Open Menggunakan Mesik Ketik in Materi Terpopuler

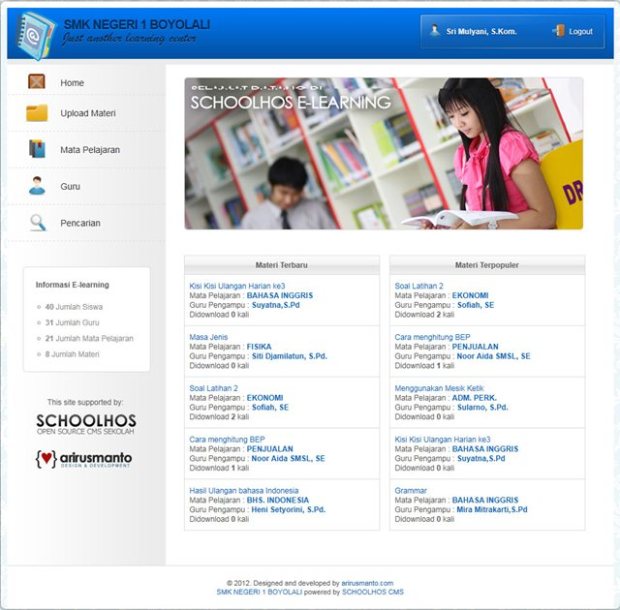pyautogui.click(x=446, y=388)
